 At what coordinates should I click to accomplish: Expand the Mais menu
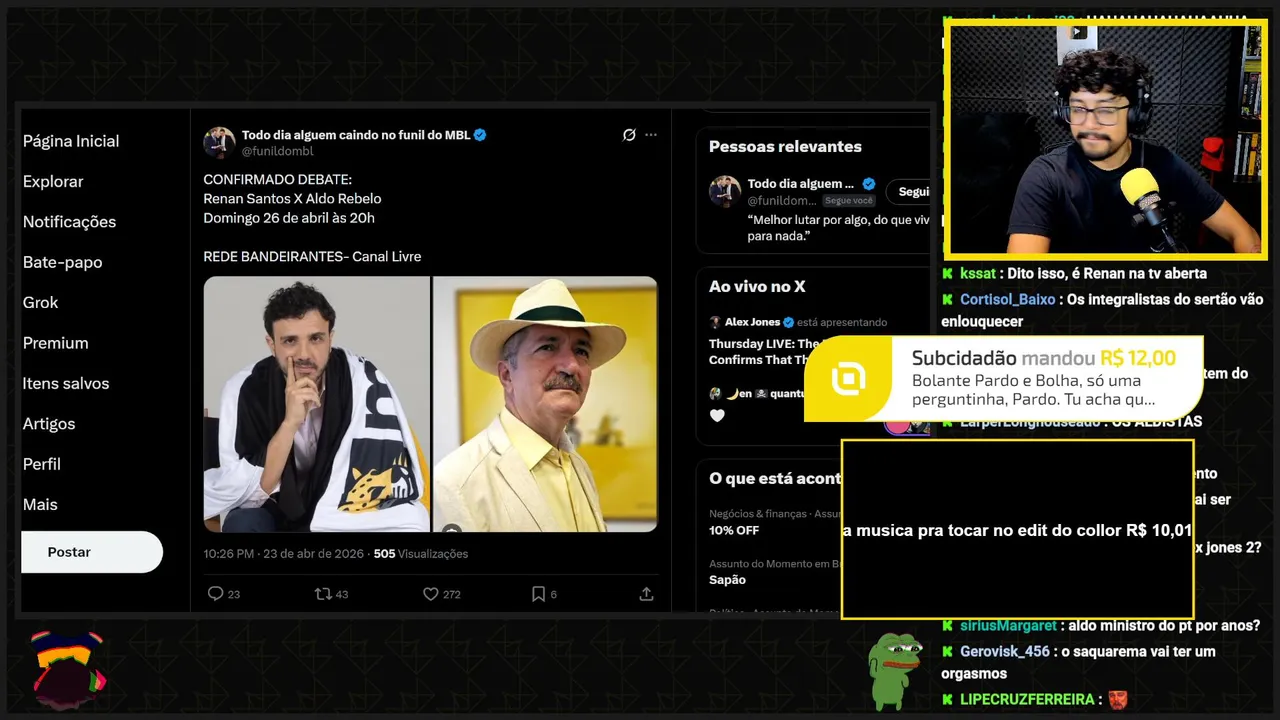click(x=40, y=504)
